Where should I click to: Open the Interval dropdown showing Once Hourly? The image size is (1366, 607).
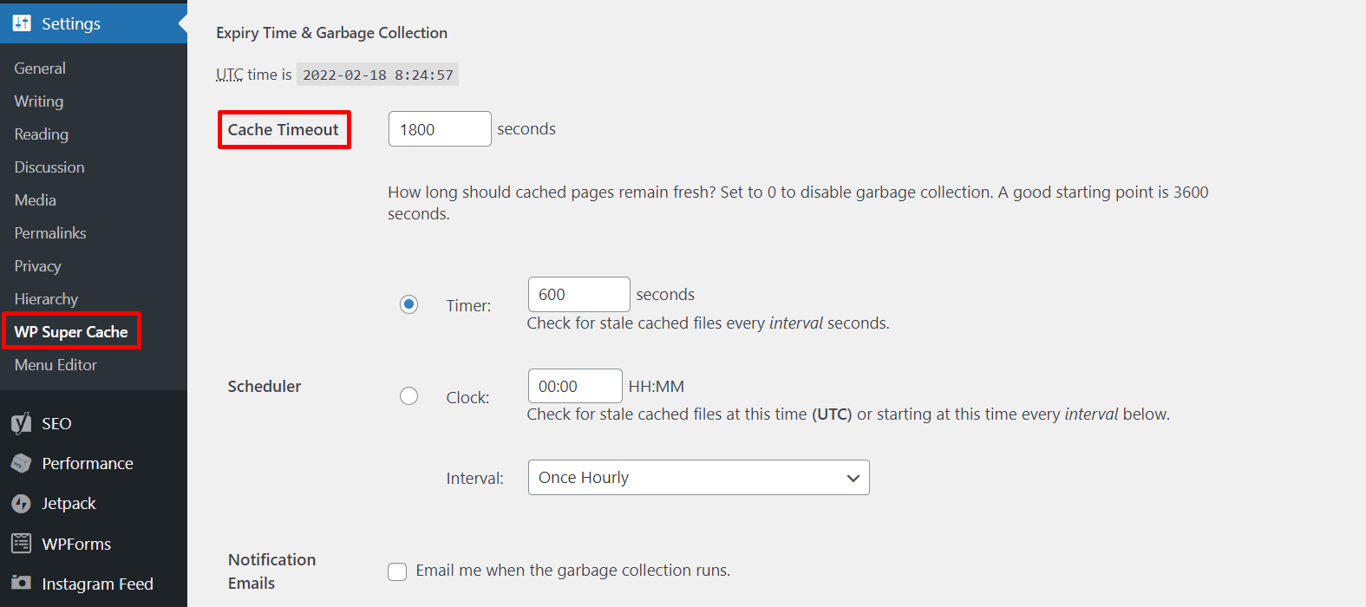click(x=698, y=477)
